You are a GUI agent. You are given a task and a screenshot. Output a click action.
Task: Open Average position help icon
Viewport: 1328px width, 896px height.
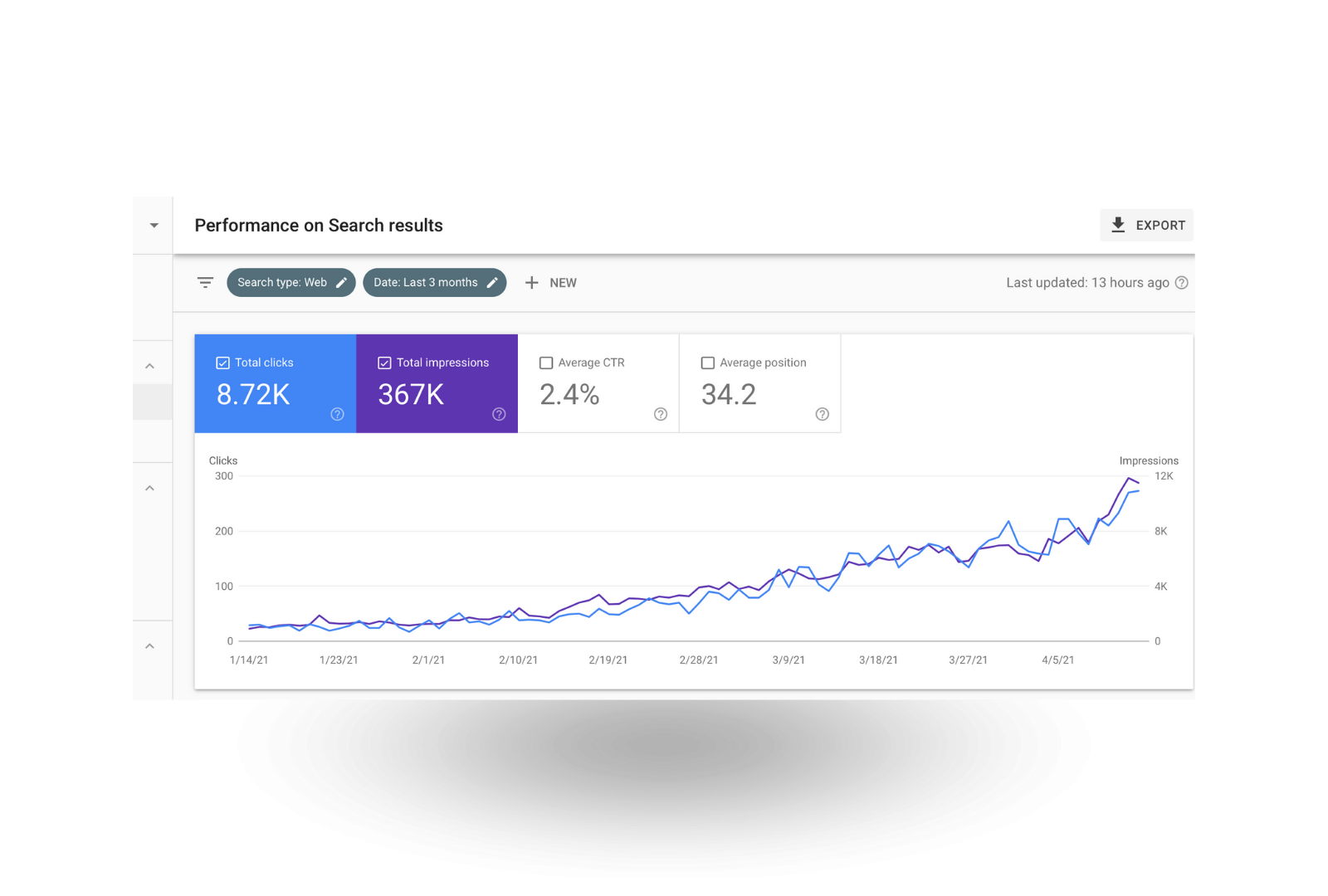(x=823, y=414)
